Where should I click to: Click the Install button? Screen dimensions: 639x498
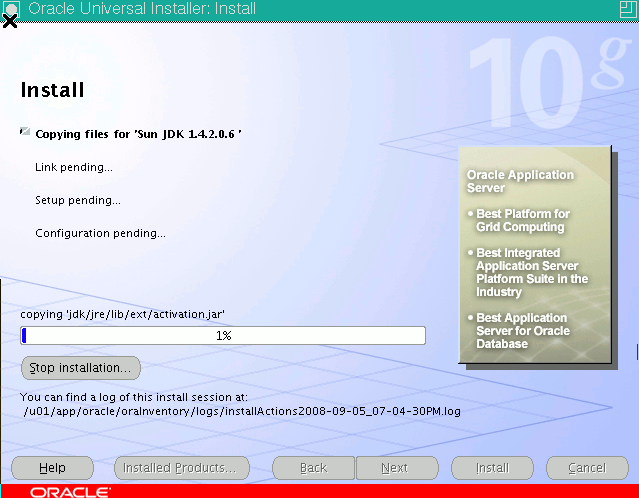click(x=492, y=468)
